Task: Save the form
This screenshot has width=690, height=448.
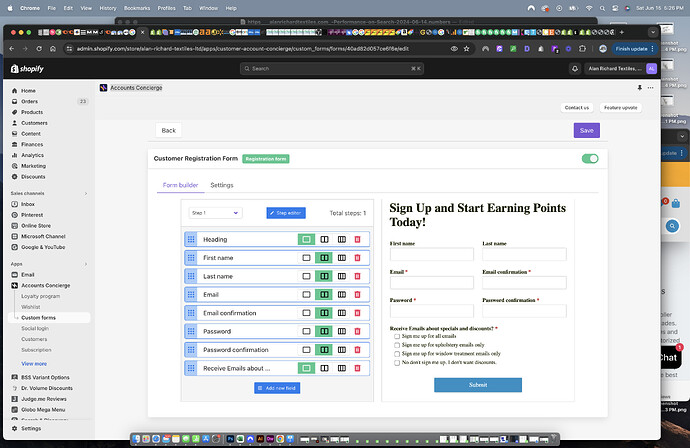Action: click(587, 130)
